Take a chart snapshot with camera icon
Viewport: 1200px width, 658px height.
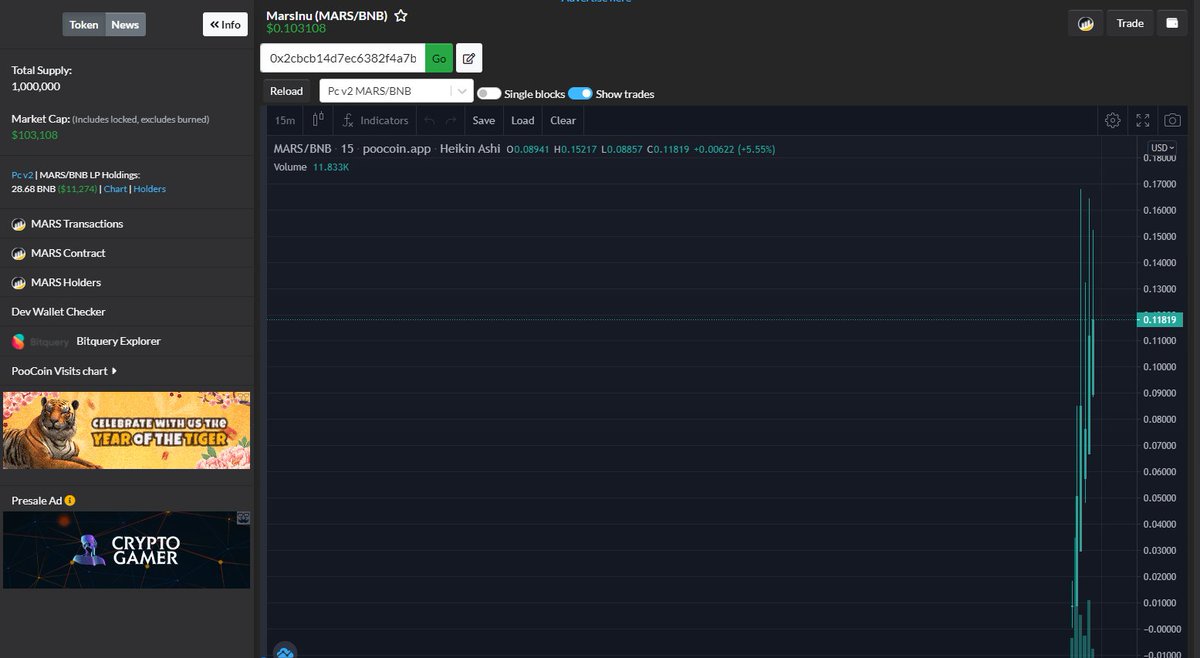point(1172,120)
